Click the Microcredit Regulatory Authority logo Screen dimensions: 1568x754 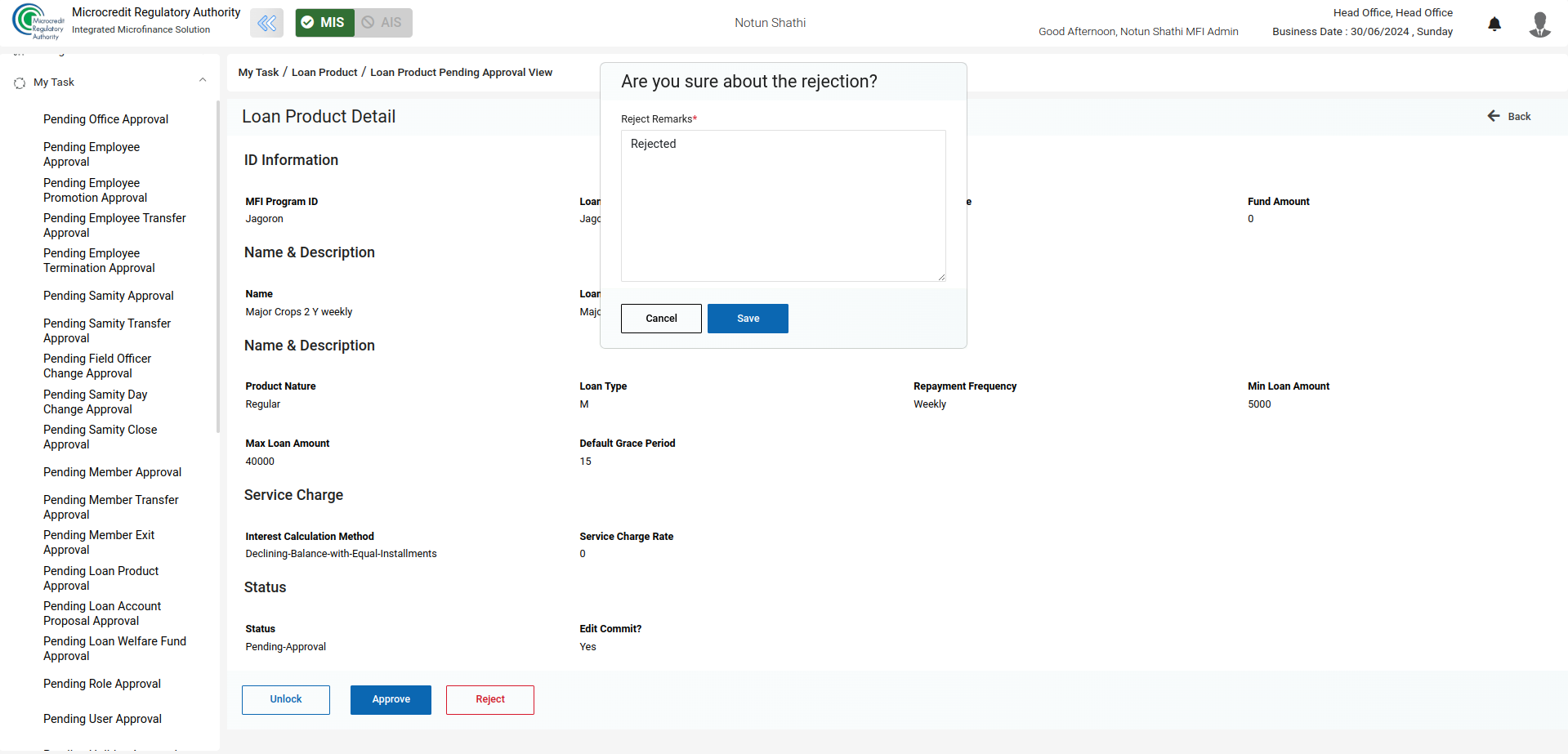click(38, 22)
